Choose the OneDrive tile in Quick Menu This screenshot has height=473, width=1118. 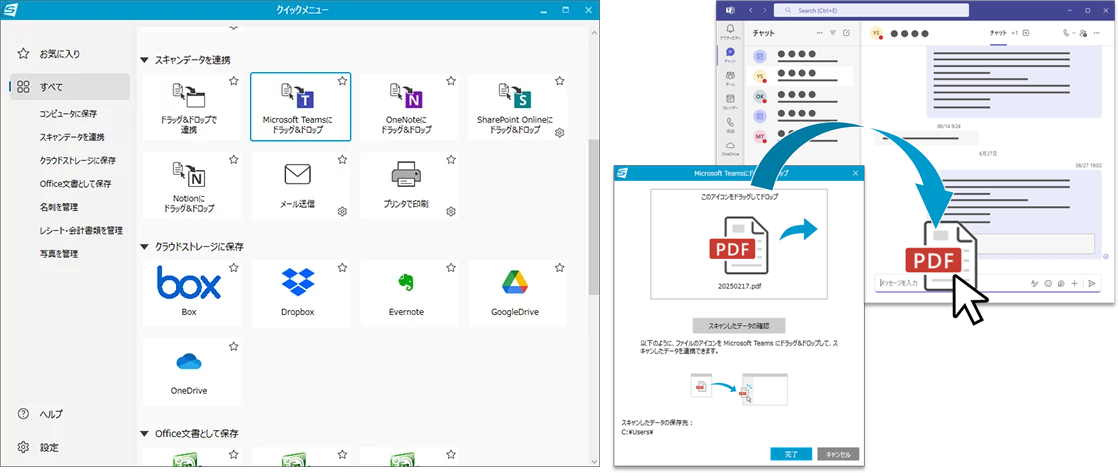192,372
